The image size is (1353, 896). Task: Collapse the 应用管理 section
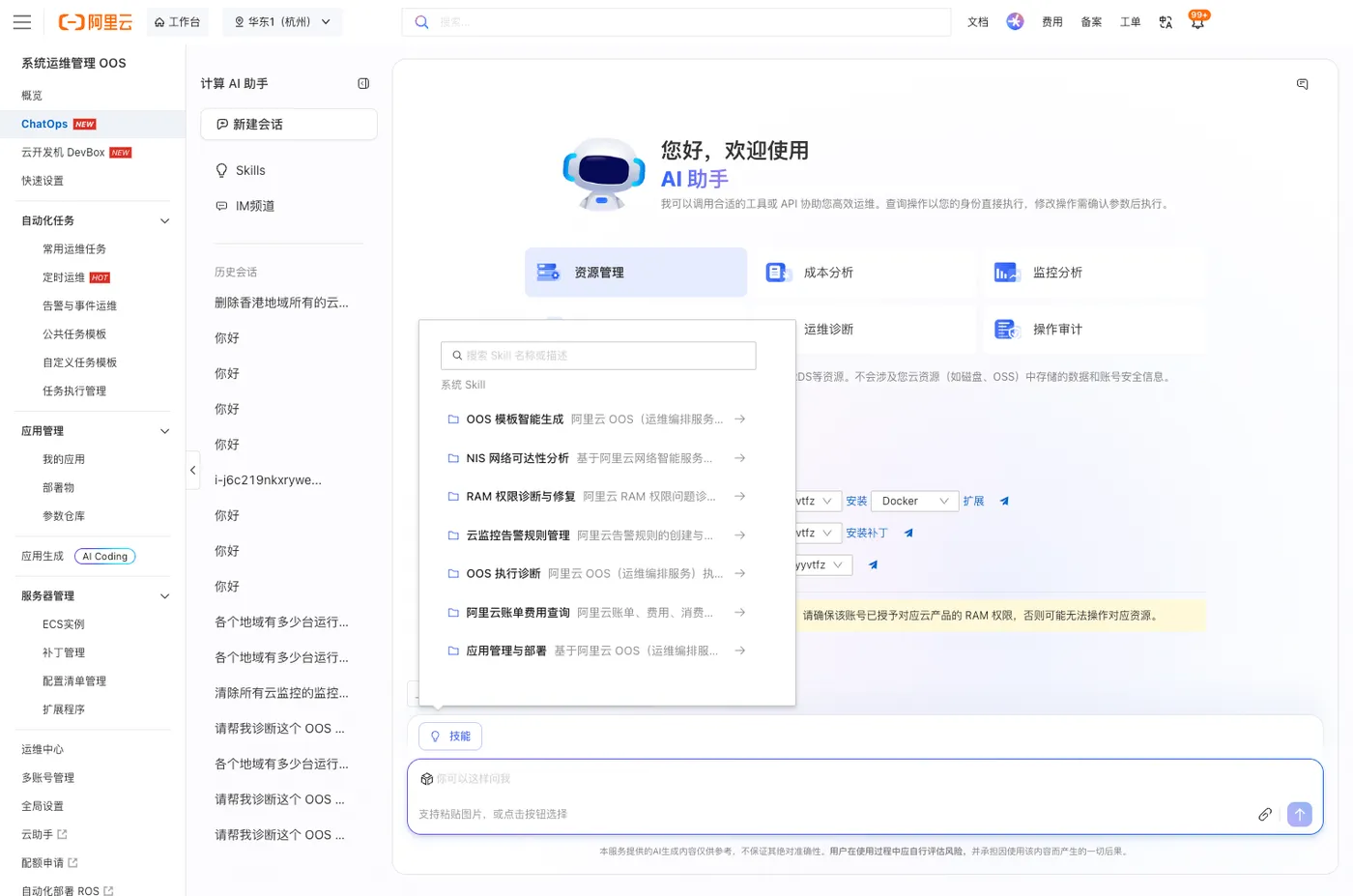(x=164, y=431)
